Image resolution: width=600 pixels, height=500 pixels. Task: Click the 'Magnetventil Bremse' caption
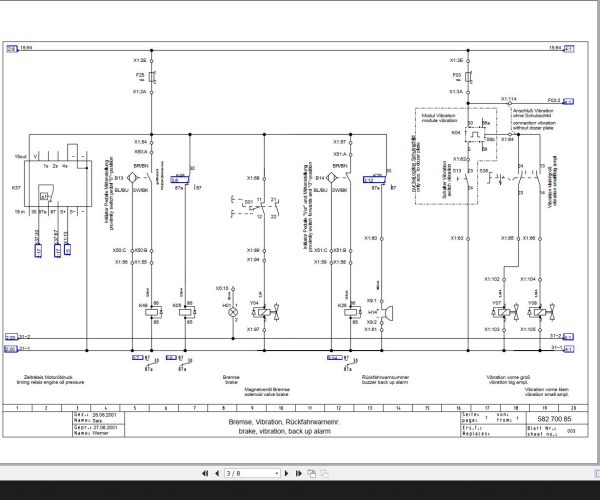pyautogui.click(x=267, y=389)
